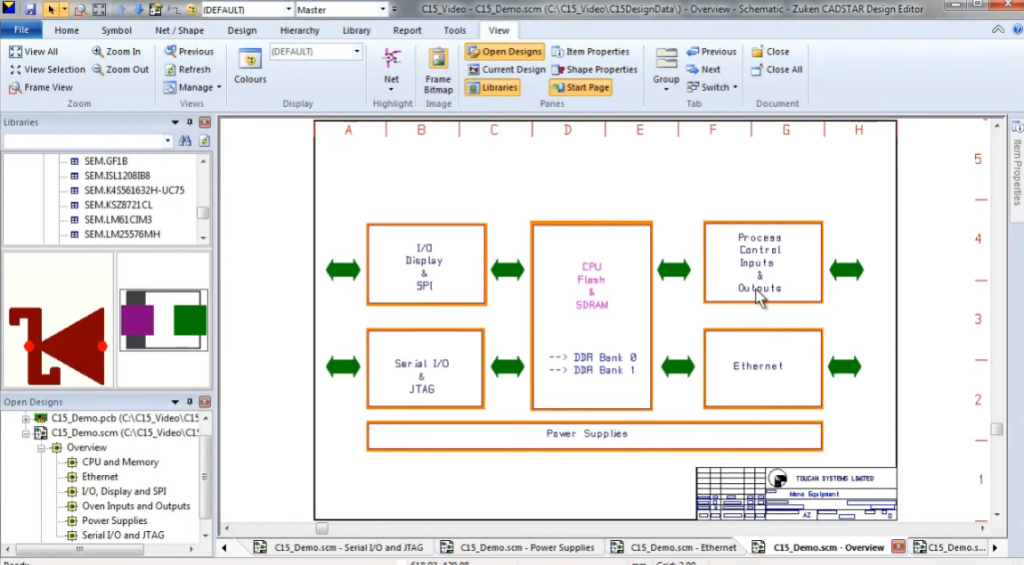Screen dimensions: 1024x565
Task: Click Close in the Document group
Action: (770, 51)
